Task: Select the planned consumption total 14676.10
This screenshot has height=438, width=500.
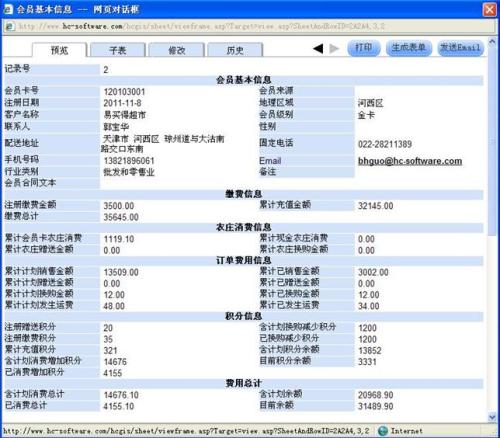Action: coord(121,395)
